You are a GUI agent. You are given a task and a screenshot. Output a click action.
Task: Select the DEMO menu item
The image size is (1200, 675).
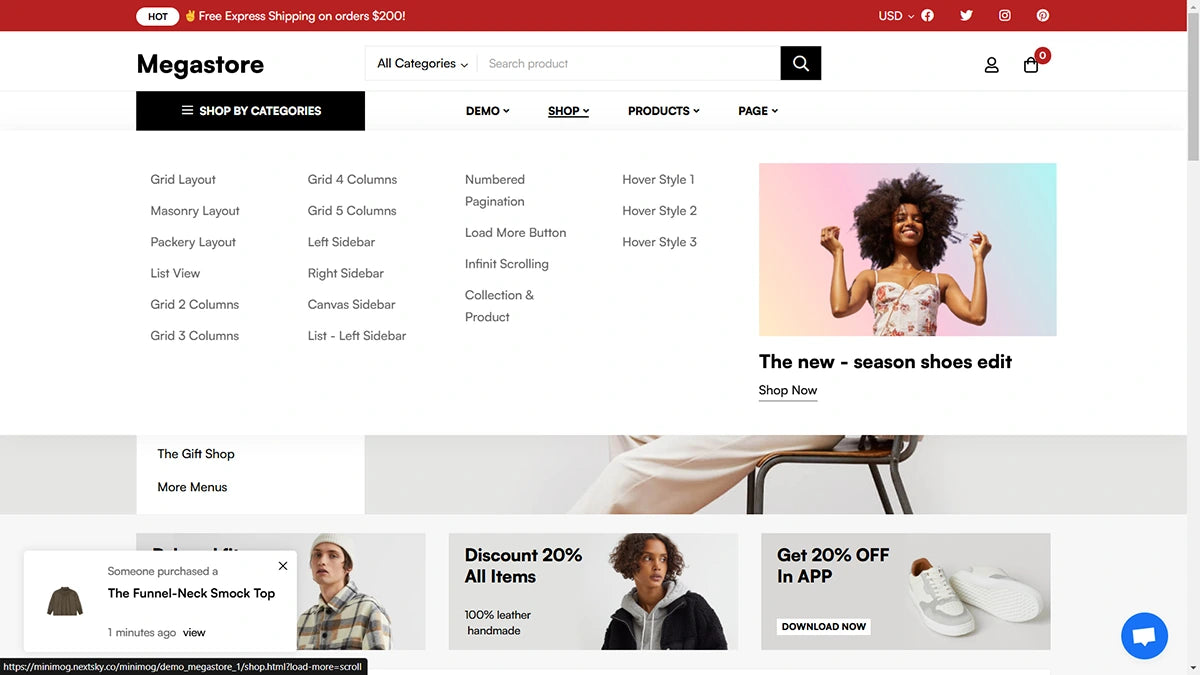(487, 110)
